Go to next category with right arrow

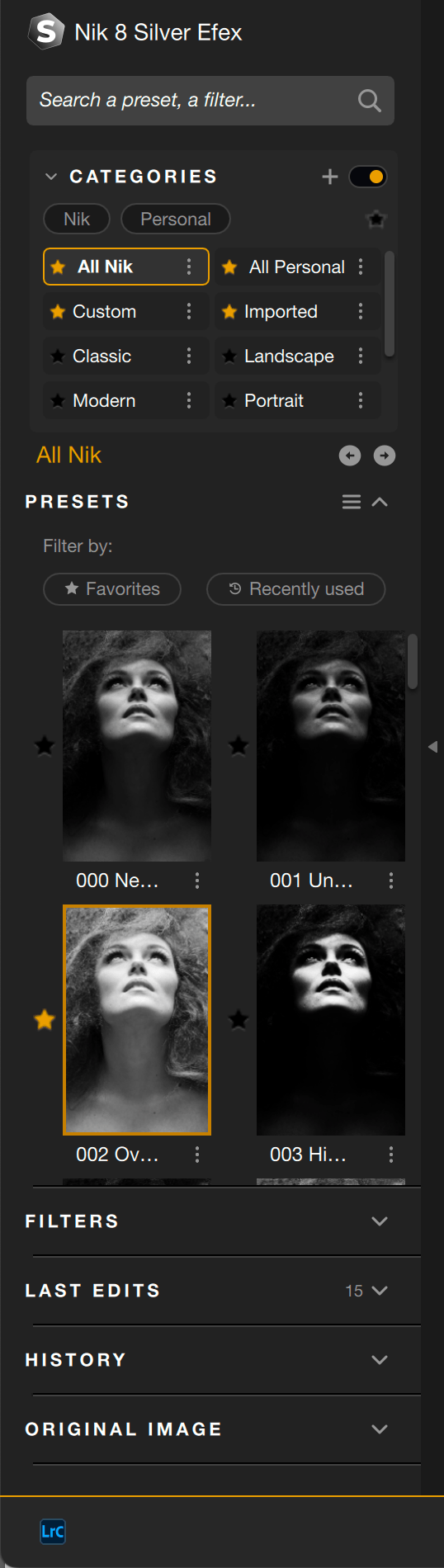click(x=385, y=456)
